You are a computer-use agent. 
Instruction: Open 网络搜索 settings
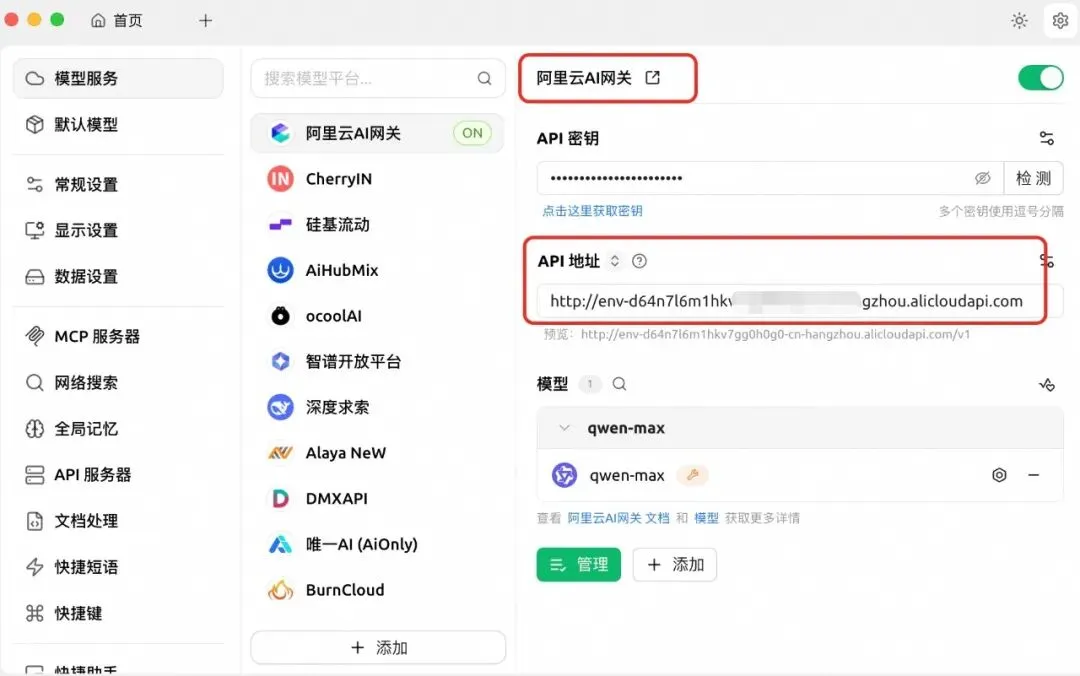coord(118,382)
